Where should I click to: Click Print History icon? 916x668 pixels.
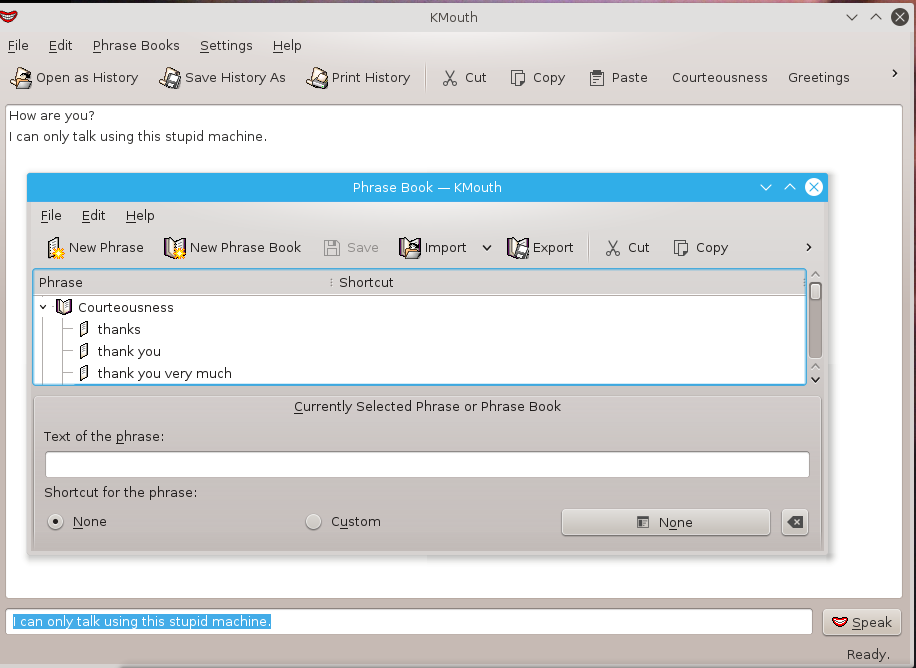pyautogui.click(x=317, y=78)
